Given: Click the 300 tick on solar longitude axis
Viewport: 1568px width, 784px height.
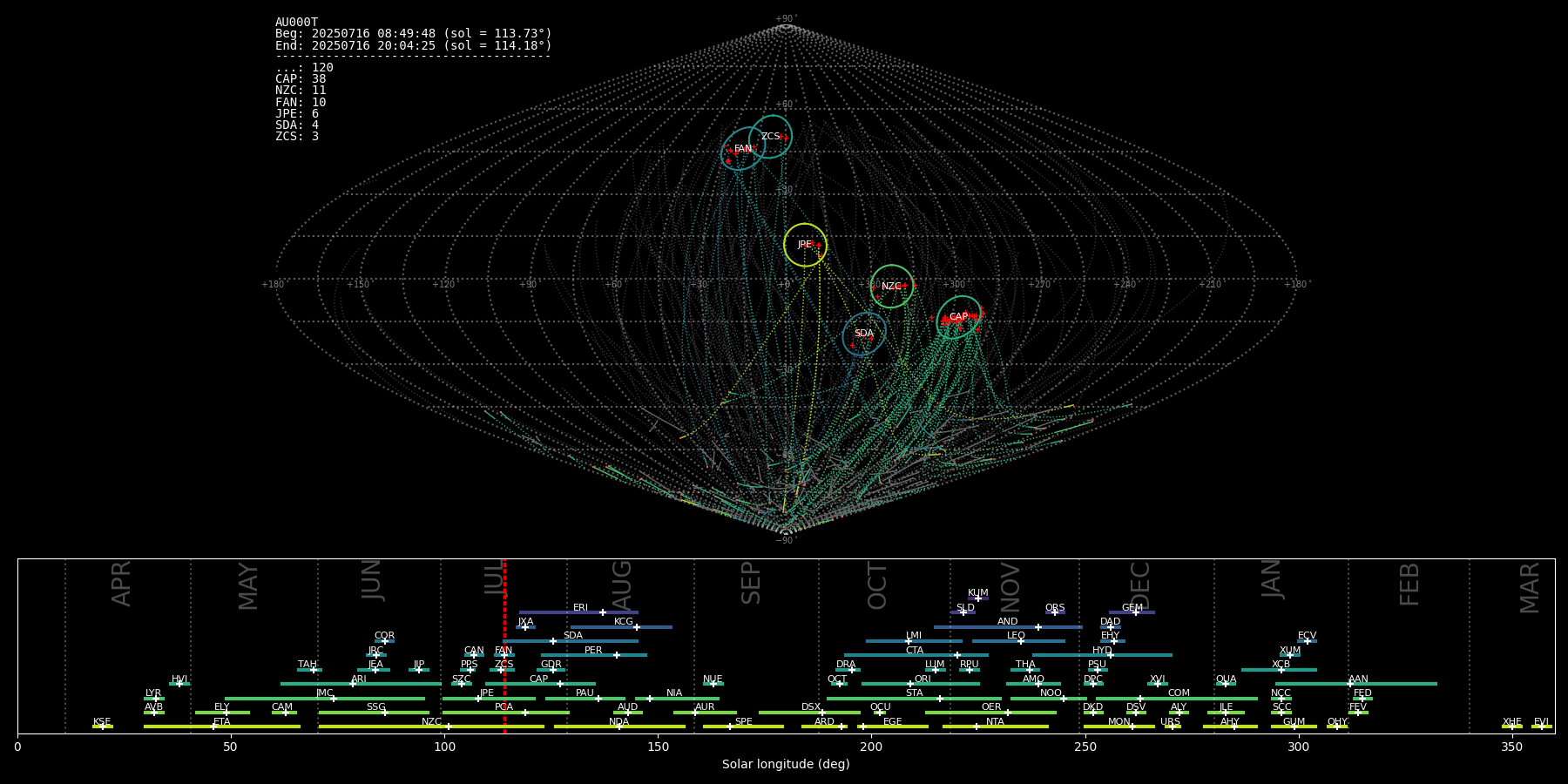Looking at the screenshot, I should point(1298,747).
